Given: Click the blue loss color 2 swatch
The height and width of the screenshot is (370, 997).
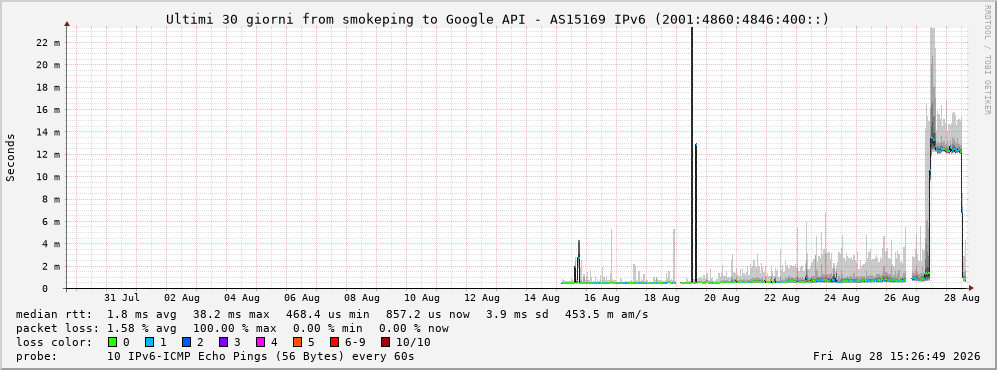Looking at the screenshot, I should coord(186,342).
